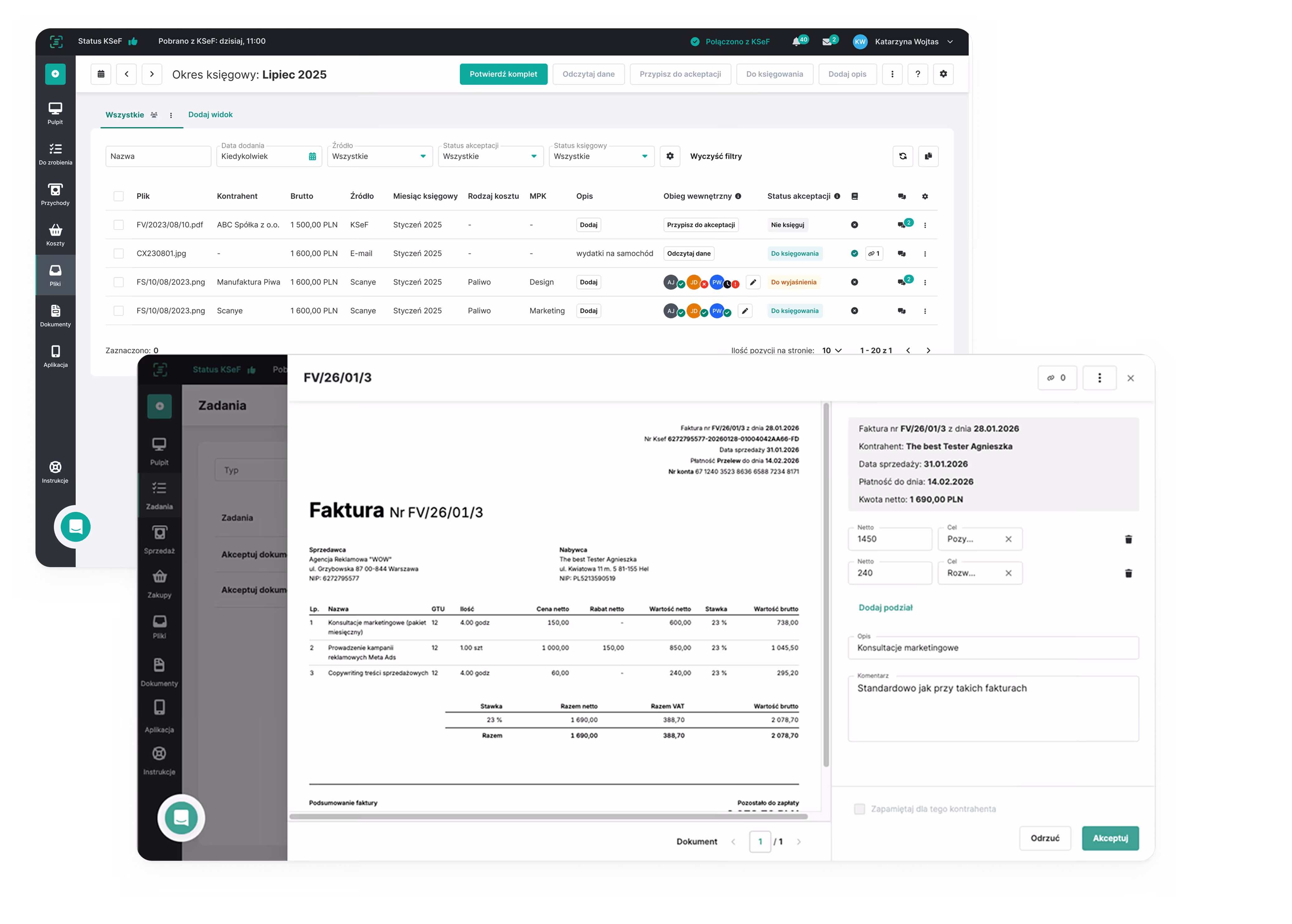Viewport: 1292px width, 924px height.
Task: Click the Dodaj podział link
Action: click(885, 607)
